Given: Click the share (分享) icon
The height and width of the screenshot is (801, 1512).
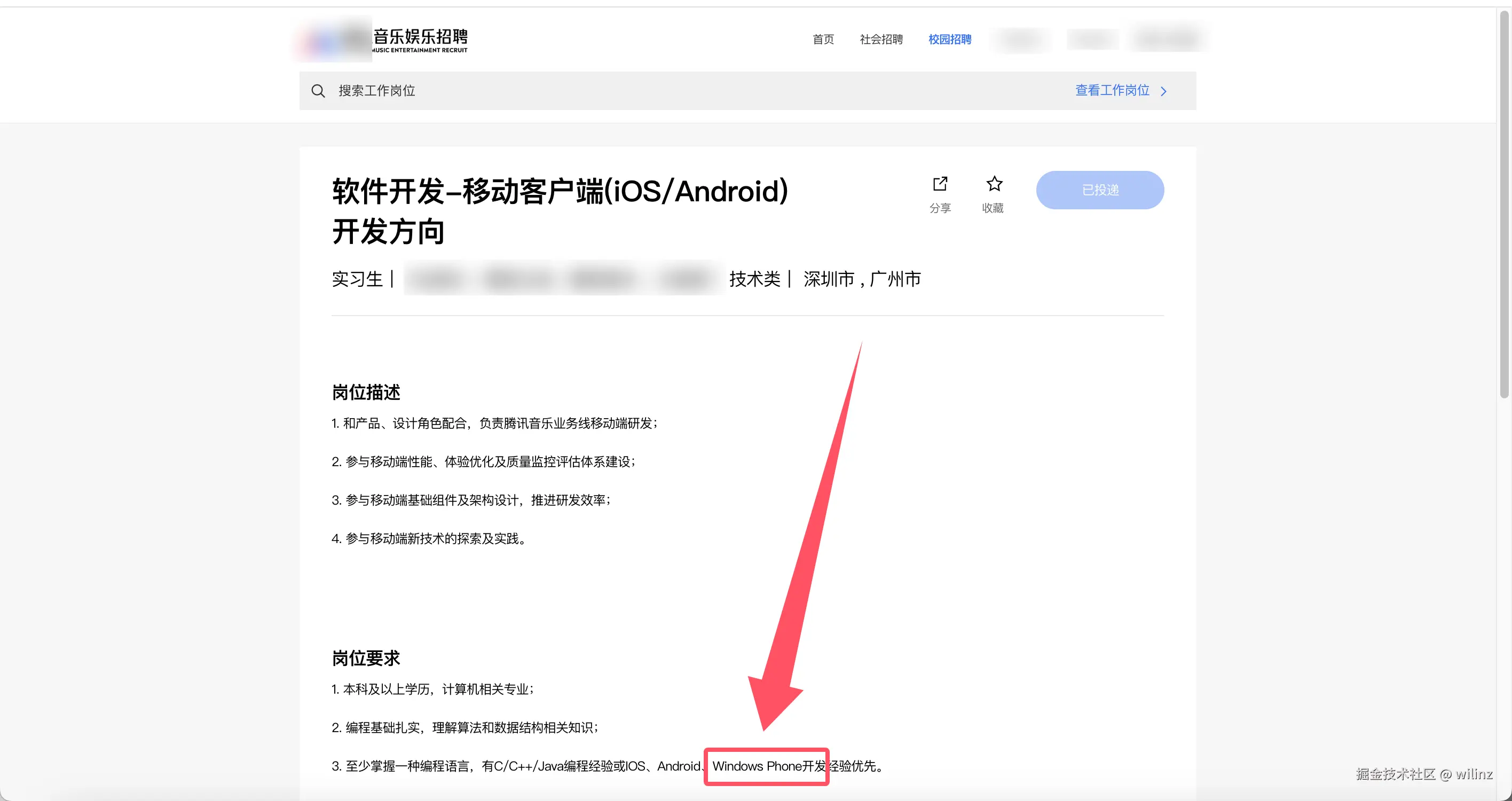Looking at the screenshot, I should click(x=940, y=184).
